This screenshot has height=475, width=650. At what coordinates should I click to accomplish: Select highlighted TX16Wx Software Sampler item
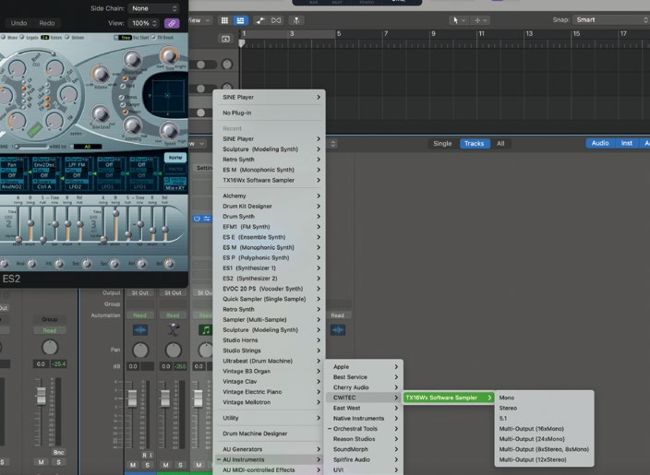click(449, 397)
